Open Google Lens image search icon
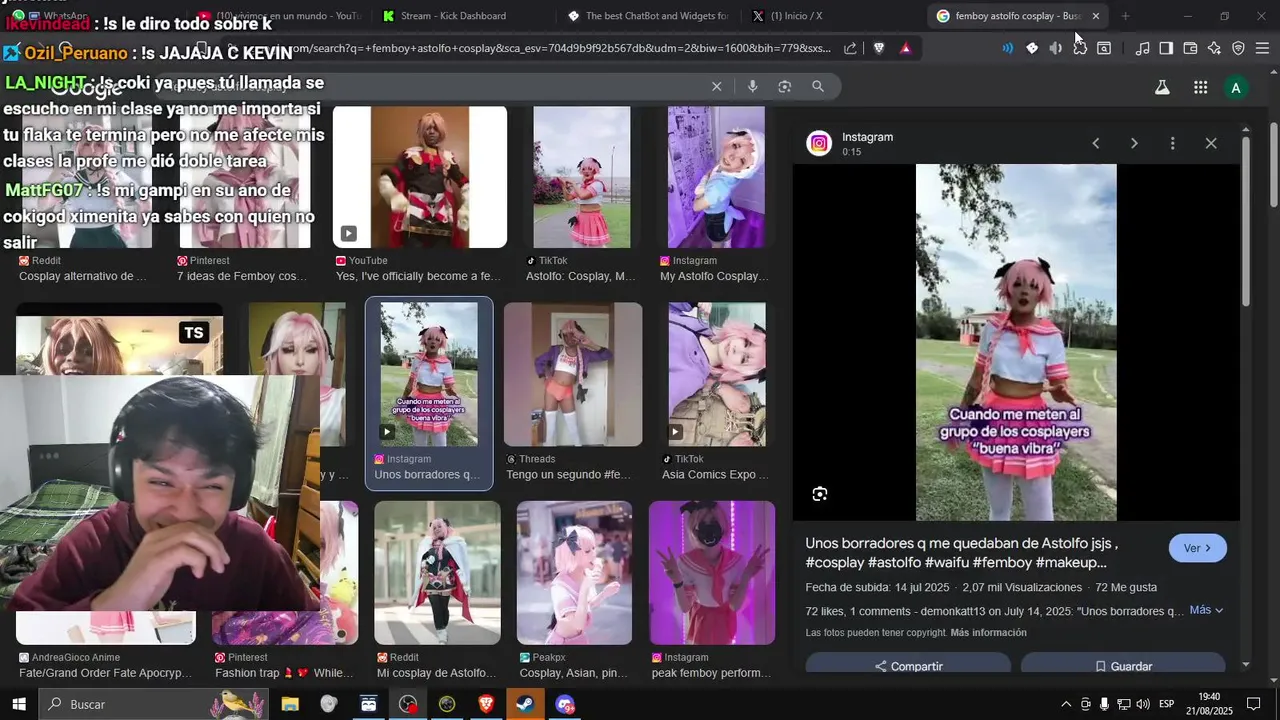Viewport: 1280px width, 720px height. (x=785, y=87)
